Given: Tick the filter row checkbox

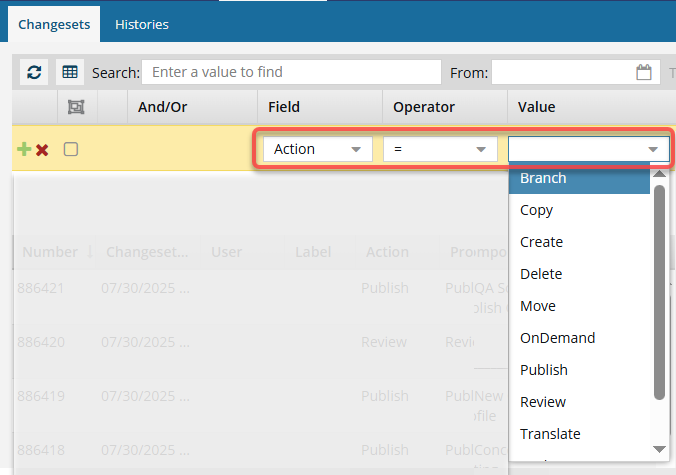Looking at the screenshot, I should 71,149.
